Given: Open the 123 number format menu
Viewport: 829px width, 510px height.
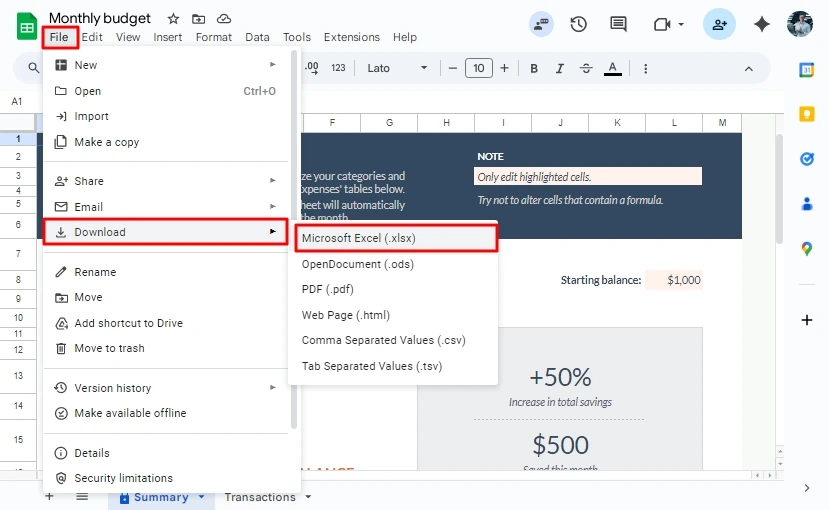Looking at the screenshot, I should point(338,68).
